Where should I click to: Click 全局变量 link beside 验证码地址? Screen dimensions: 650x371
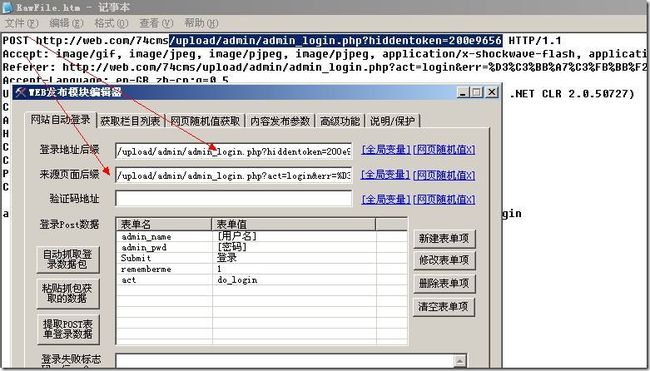click(x=386, y=199)
